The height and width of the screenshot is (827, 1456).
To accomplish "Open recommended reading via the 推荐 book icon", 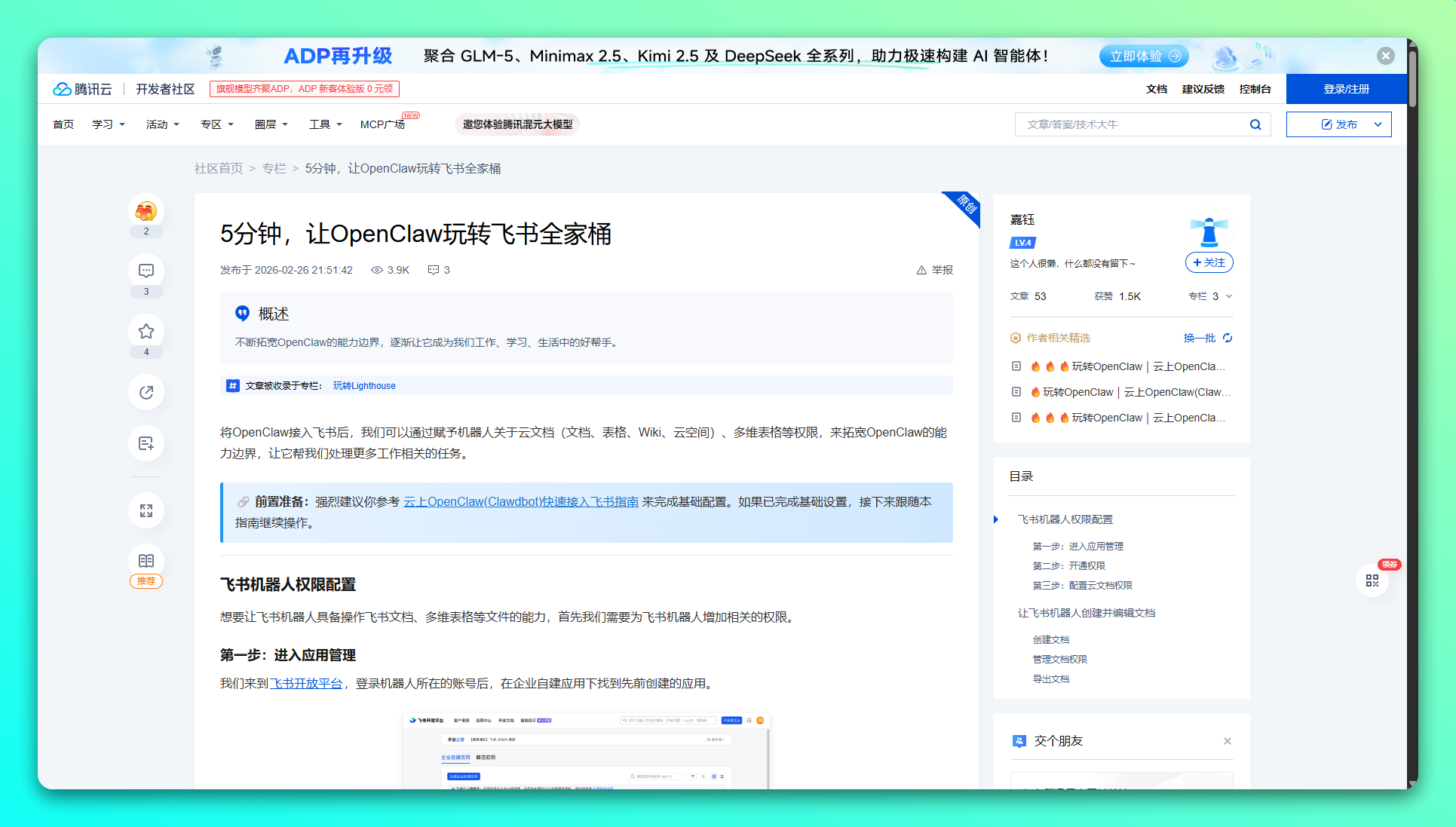I will [146, 560].
